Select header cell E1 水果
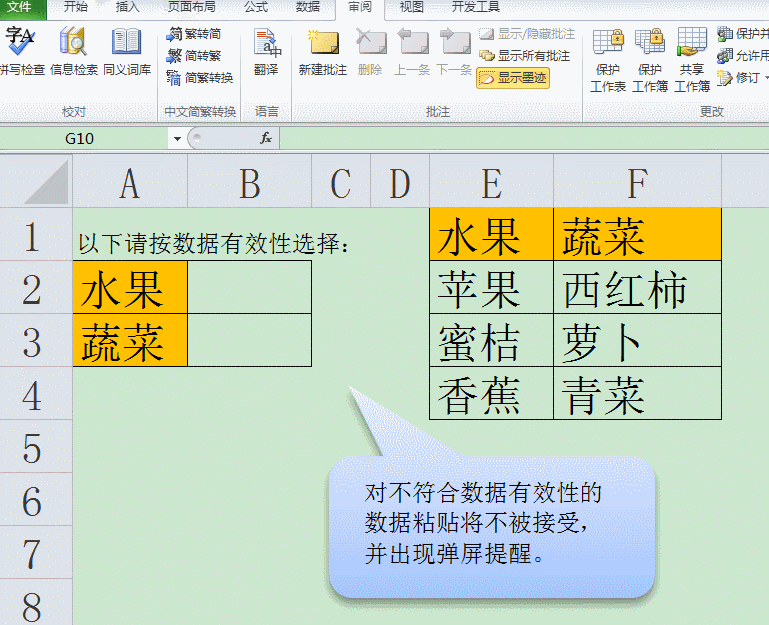This screenshot has width=769, height=625. [x=491, y=234]
